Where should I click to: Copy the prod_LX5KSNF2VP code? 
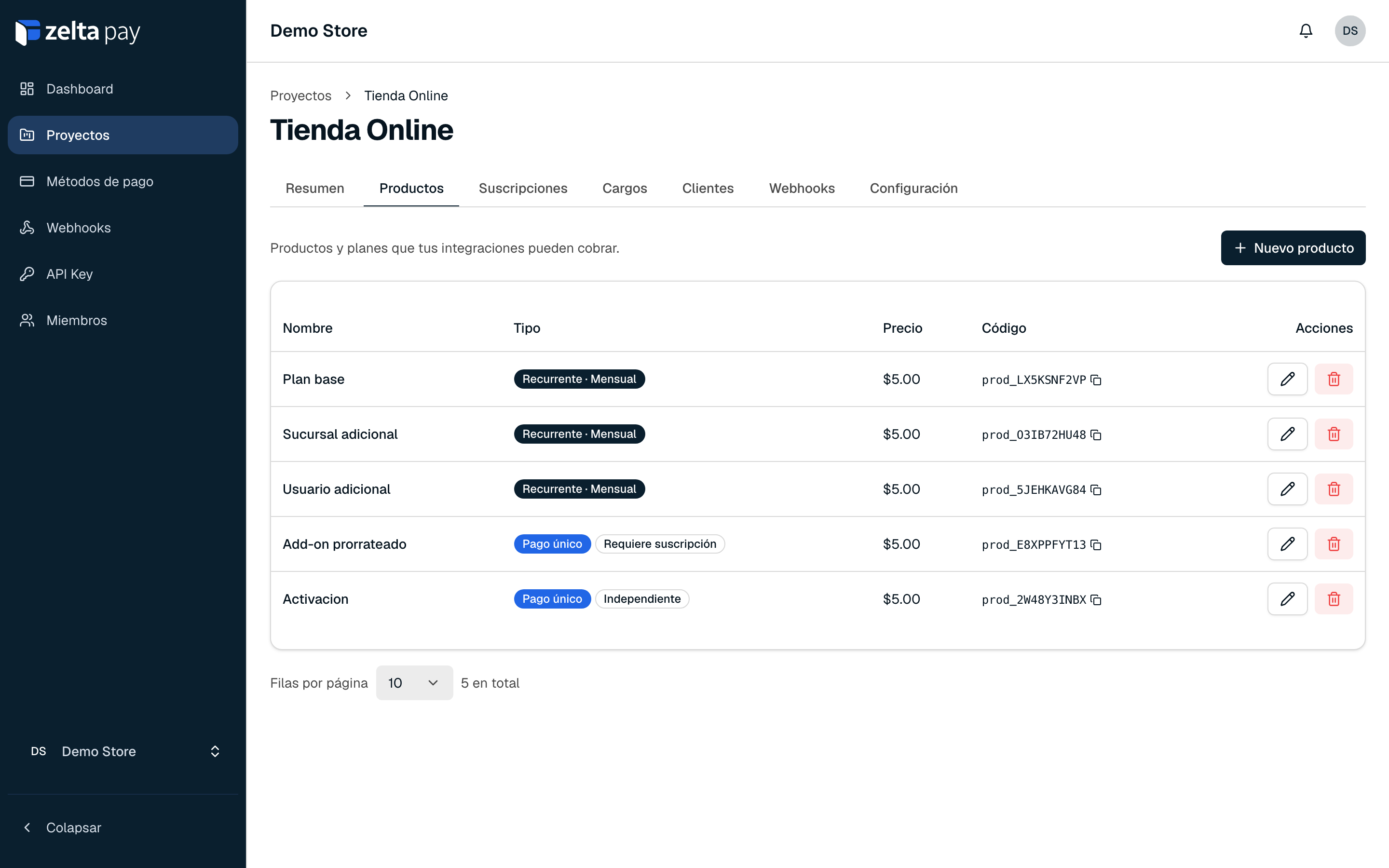point(1096,380)
